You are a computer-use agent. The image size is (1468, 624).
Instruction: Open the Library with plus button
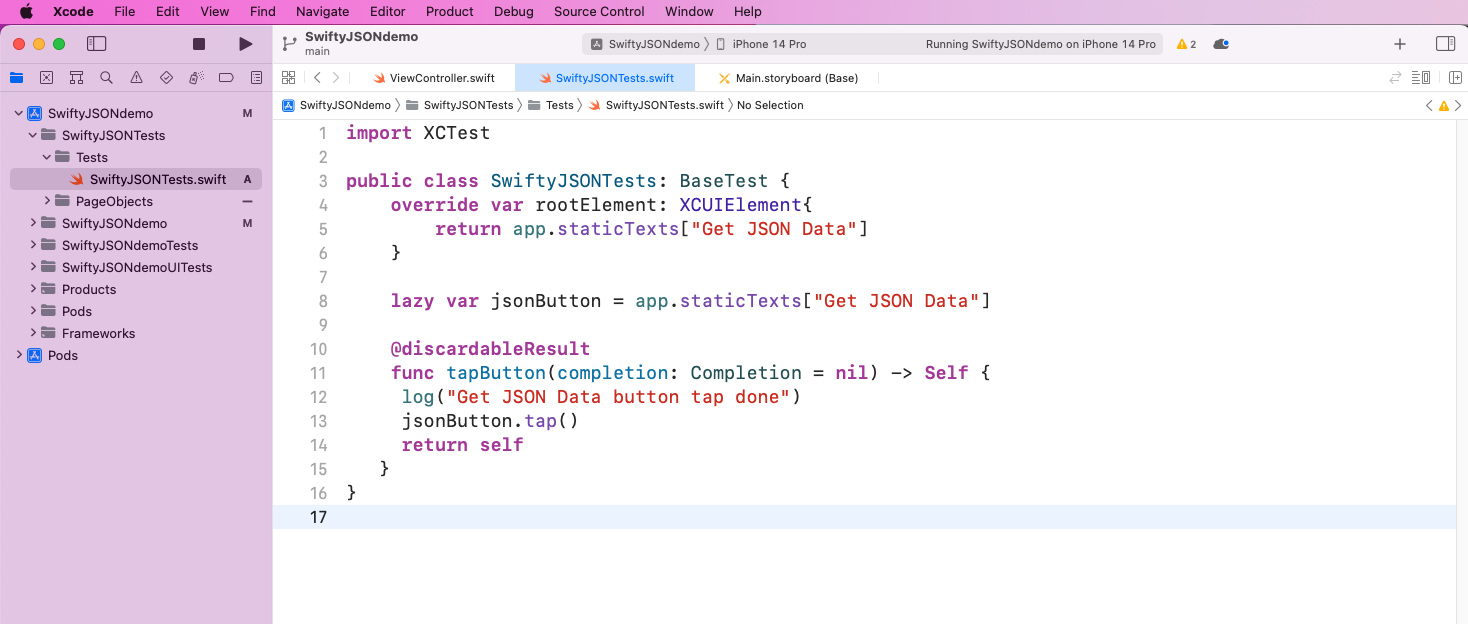tap(1400, 44)
